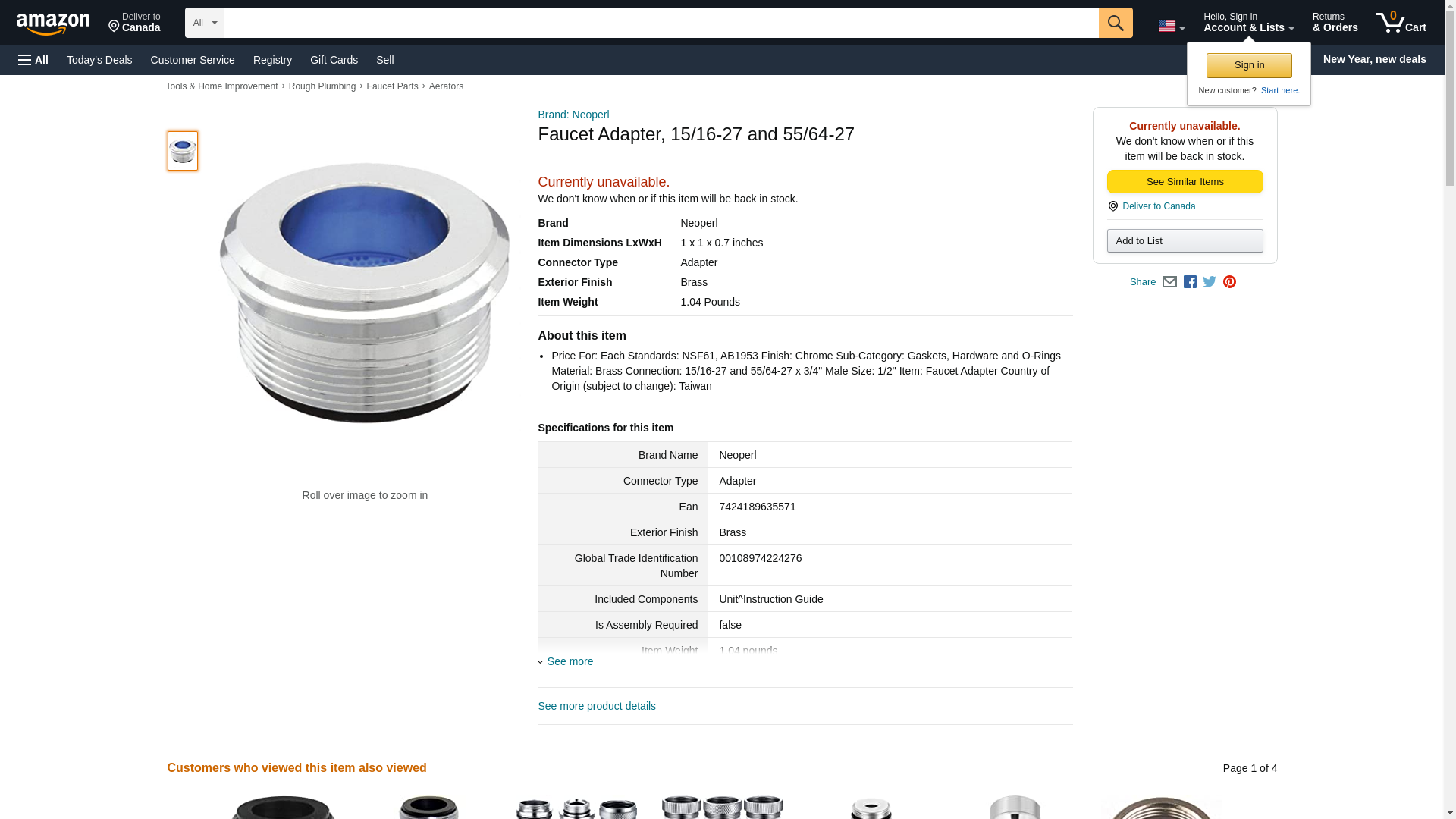Share product on Pinterest icon
Viewport: 1456px width, 819px height.
pyautogui.click(x=1229, y=282)
